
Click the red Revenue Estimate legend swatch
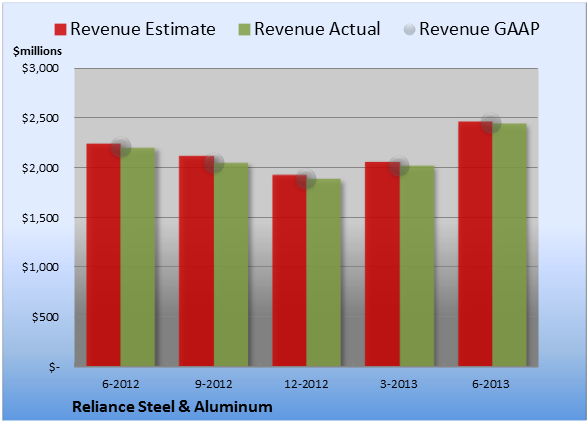60,30
